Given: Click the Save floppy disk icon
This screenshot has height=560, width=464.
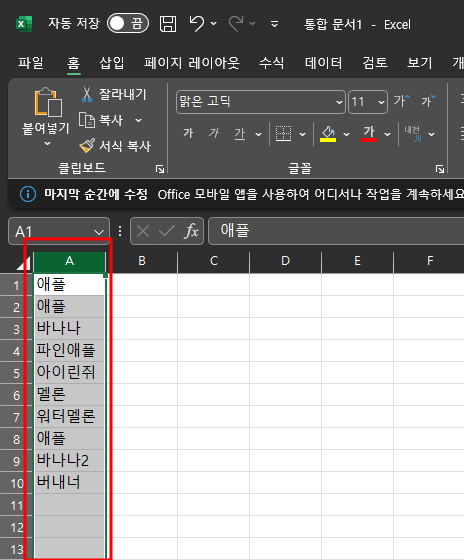Looking at the screenshot, I should coord(168,24).
